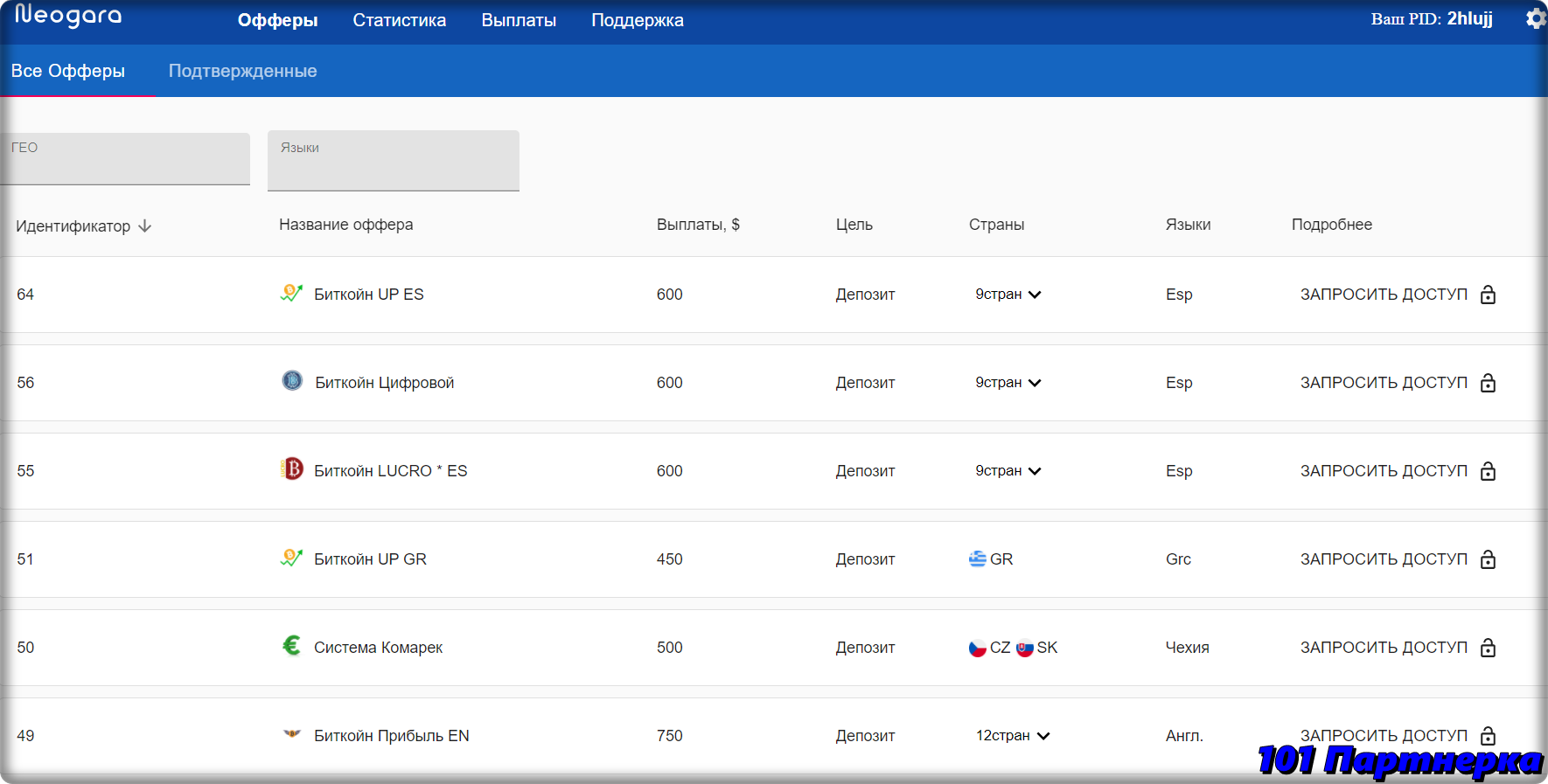Expand 9стран list for Биткойн UP ES

coord(1008,295)
